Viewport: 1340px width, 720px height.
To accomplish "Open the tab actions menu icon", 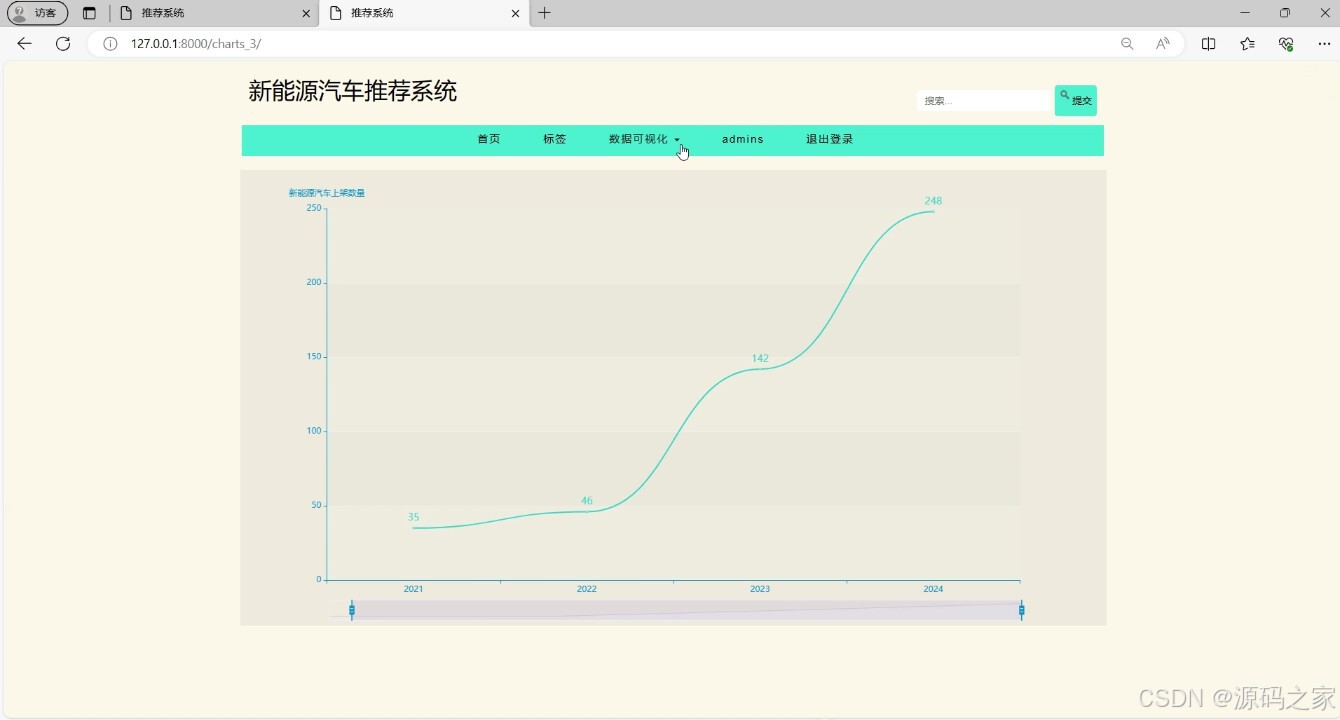I will tap(89, 13).
